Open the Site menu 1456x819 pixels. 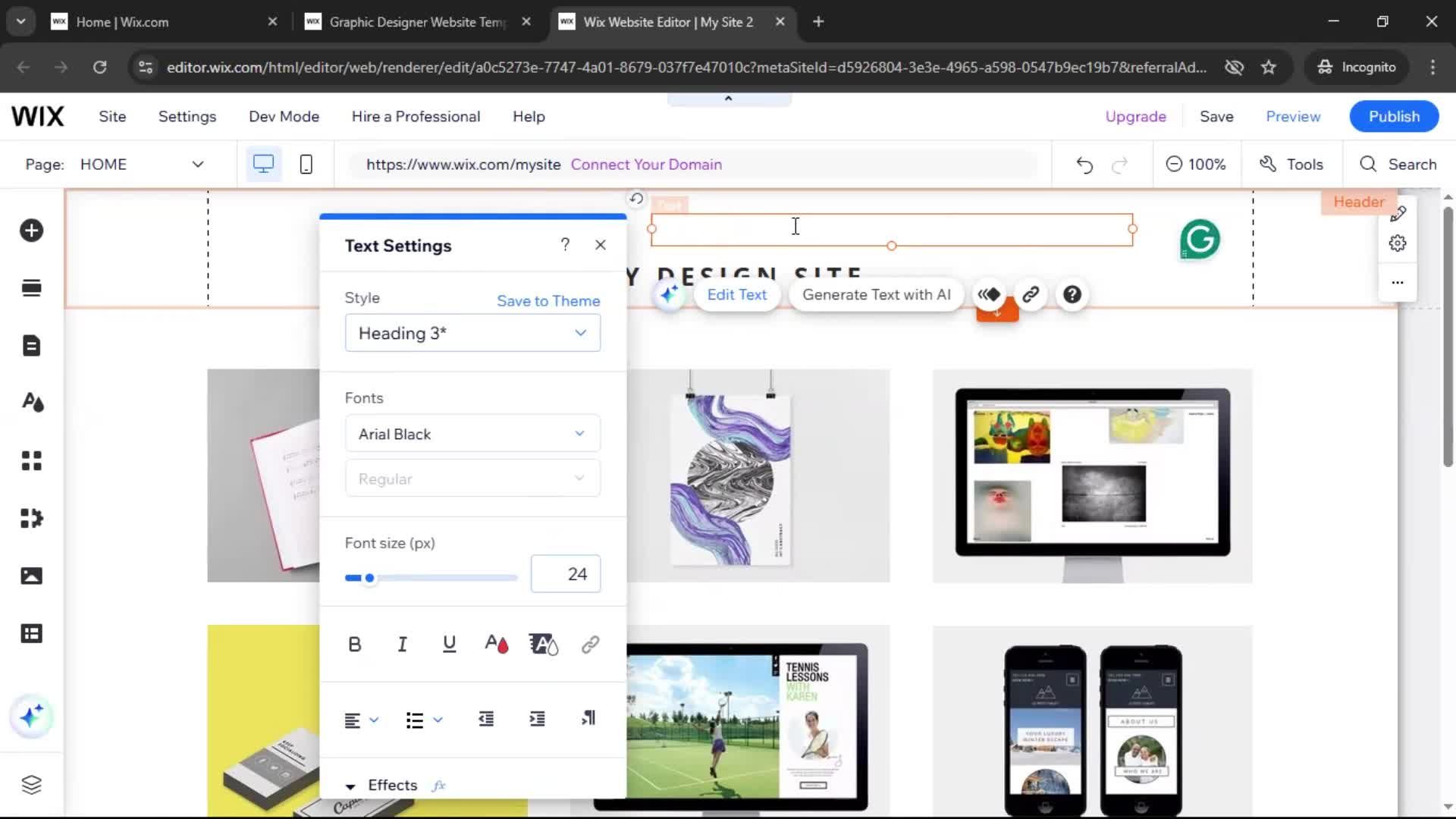coord(112,117)
